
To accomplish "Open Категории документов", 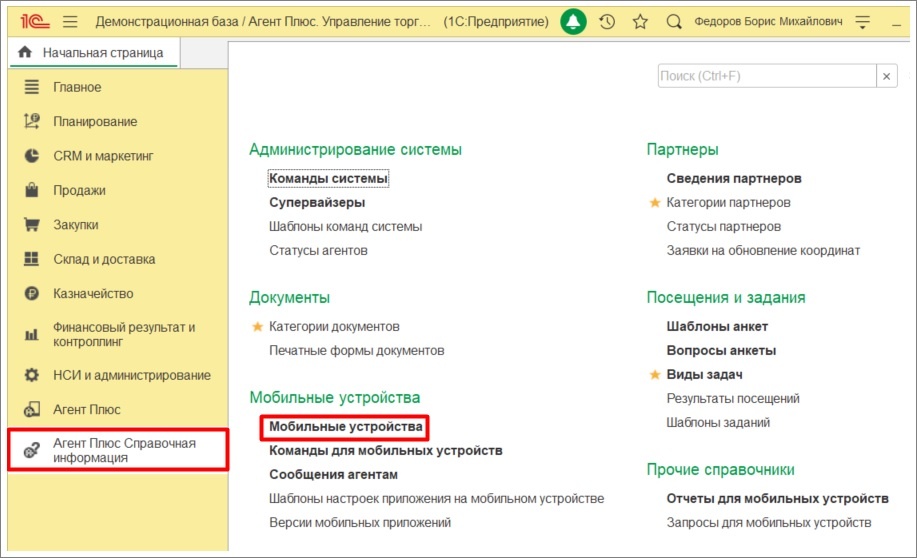I will click(x=334, y=326).
